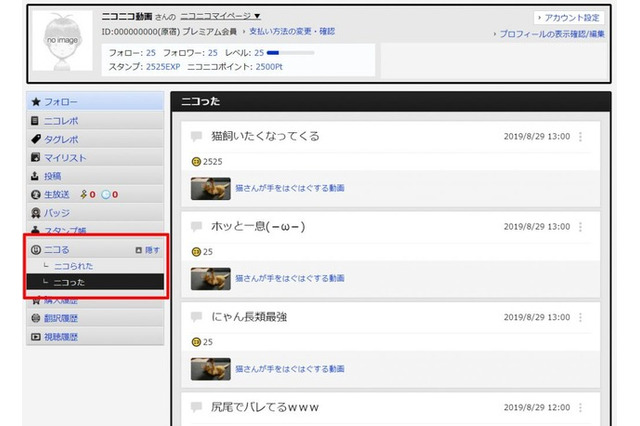Screen dimensions: 640x426
Task: Open video thumbnail under にゃん長類最強
Action: point(211,369)
